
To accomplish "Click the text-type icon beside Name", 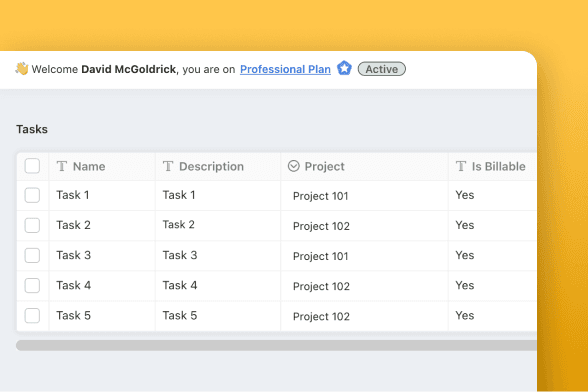I will (x=62, y=166).
